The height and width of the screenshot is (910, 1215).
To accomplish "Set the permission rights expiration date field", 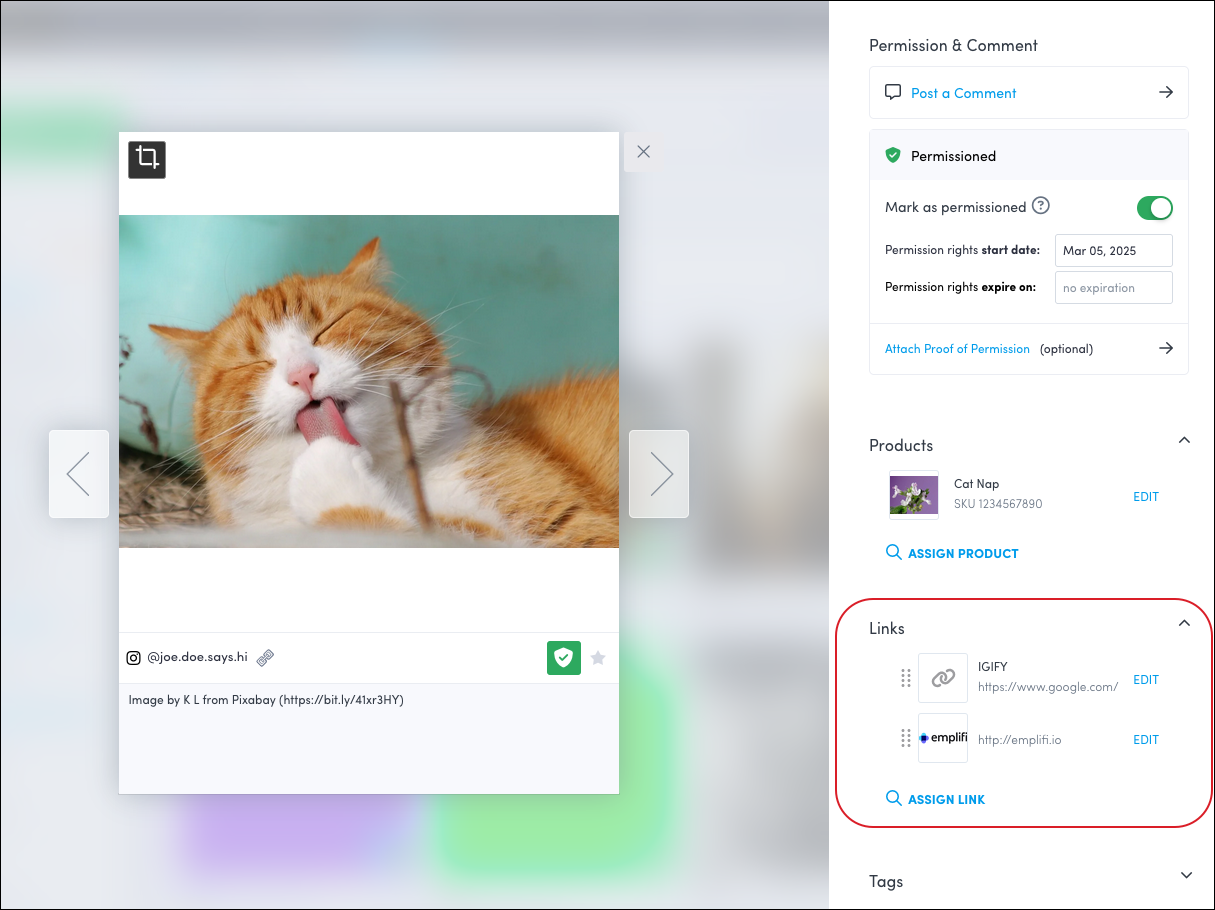I will [1113, 288].
